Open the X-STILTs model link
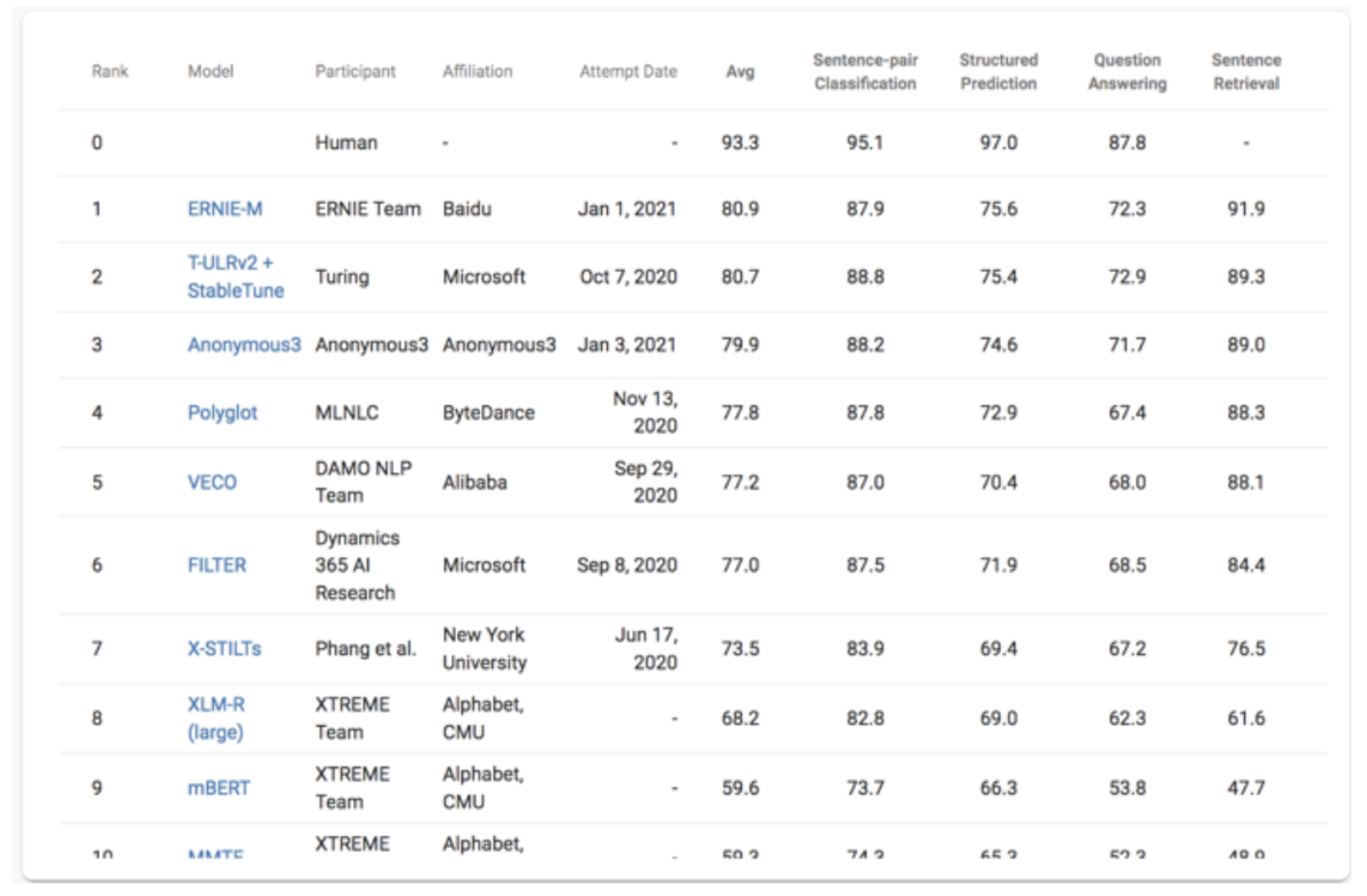This screenshot has height=896, width=1367. click(x=225, y=648)
